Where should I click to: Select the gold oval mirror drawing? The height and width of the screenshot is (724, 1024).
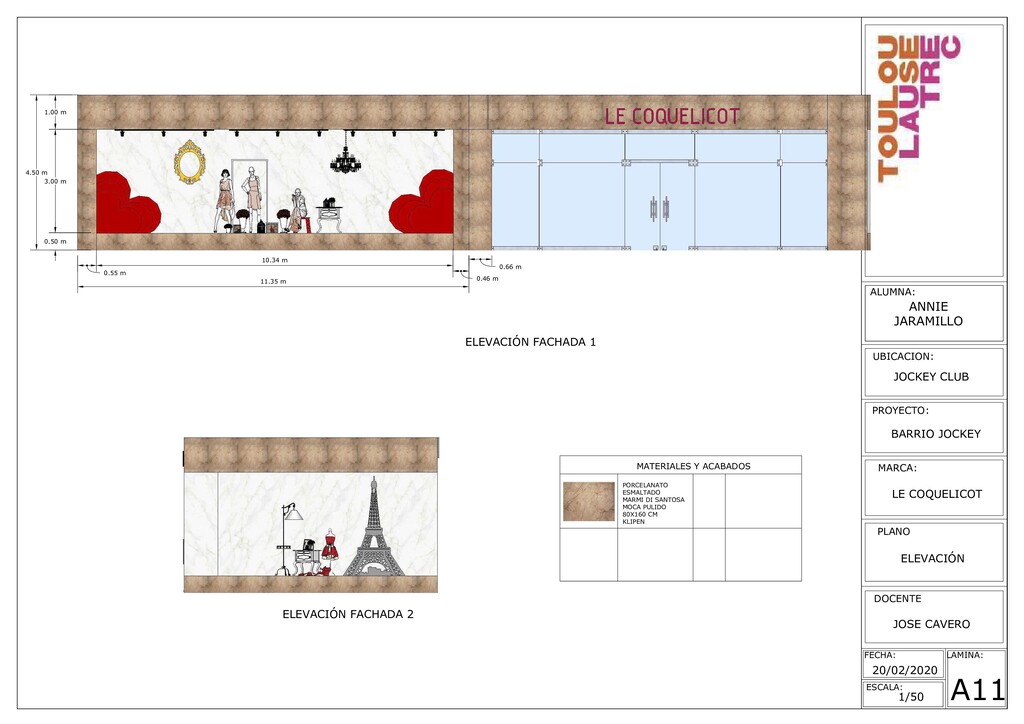(190, 162)
